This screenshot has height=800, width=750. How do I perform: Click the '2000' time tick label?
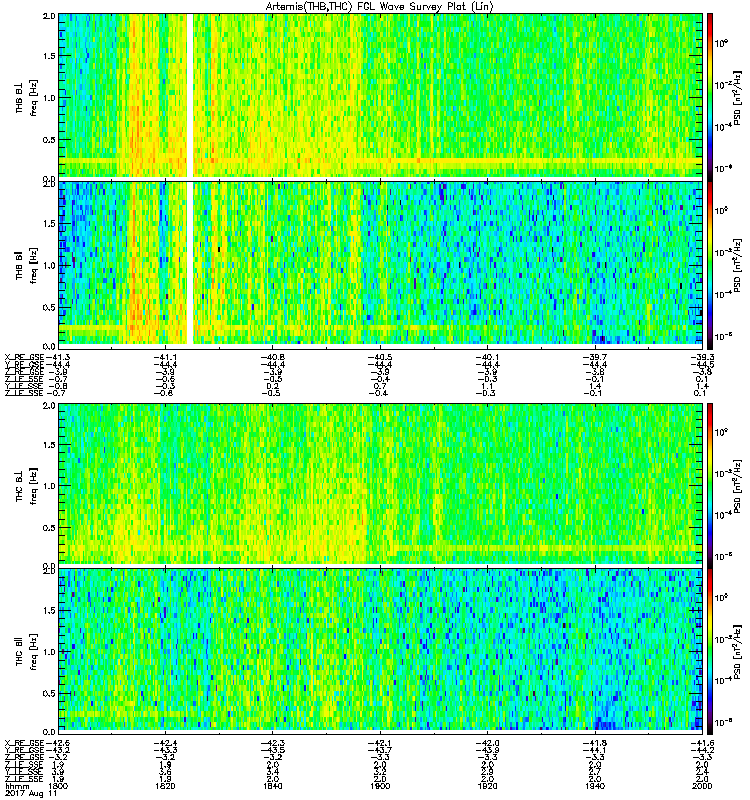[x=702, y=786]
